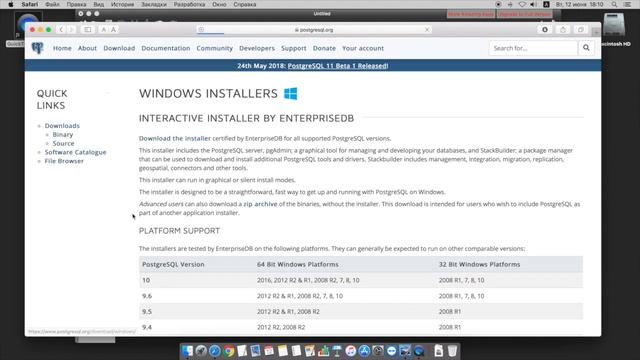Image resolution: width=640 pixels, height=360 pixels.
Task: Open the Your account nav link
Action: pos(363,48)
